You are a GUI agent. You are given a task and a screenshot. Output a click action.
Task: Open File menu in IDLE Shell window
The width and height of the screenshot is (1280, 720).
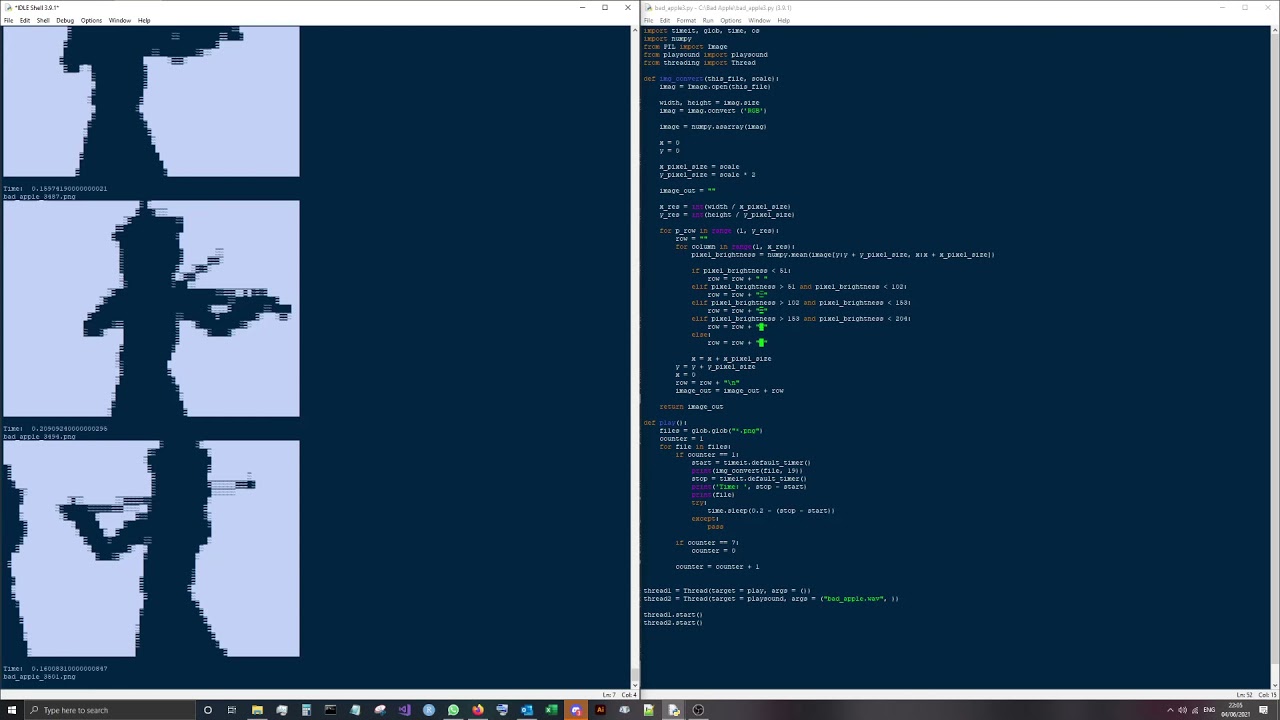click(x=8, y=20)
